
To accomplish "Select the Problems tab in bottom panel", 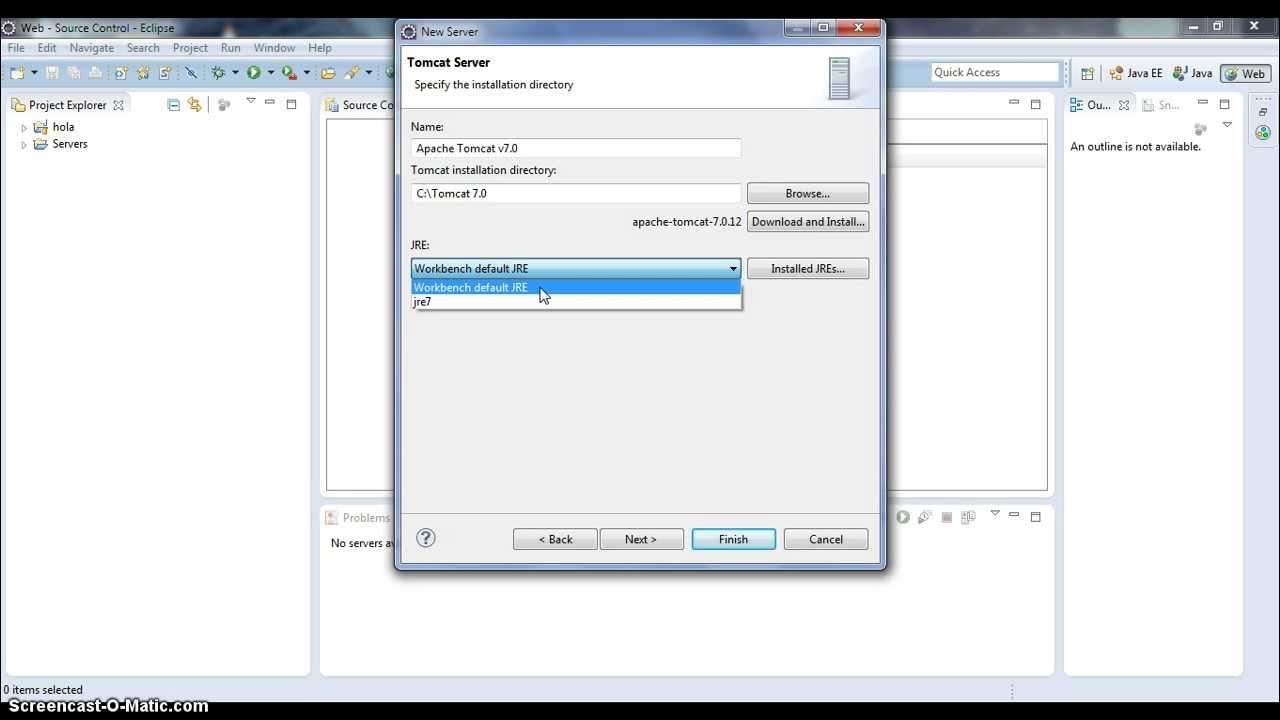I will pyautogui.click(x=358, y=518).
